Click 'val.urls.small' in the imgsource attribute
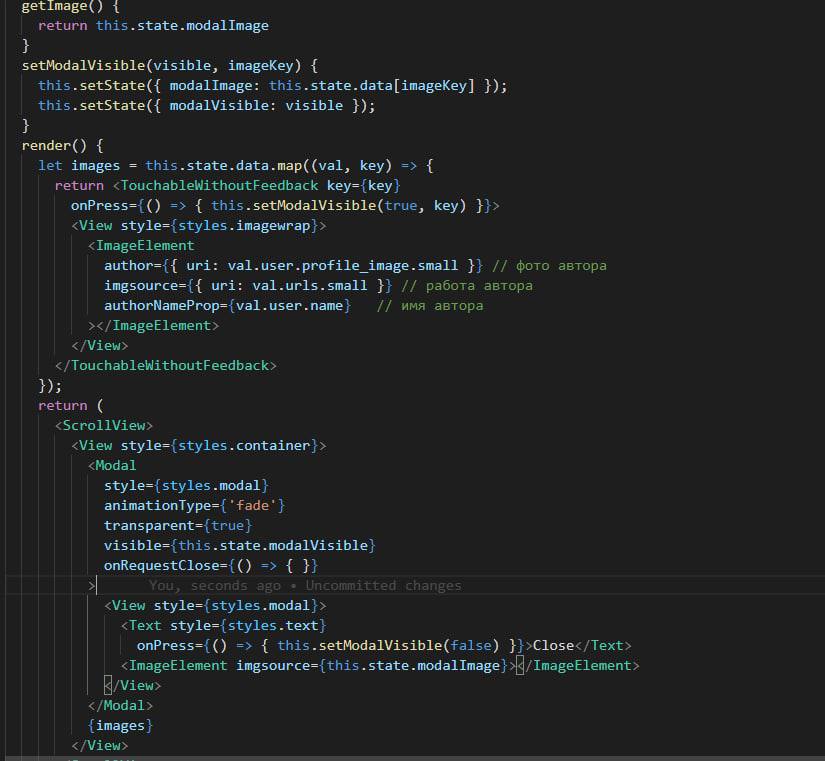The height and width of the screenshot is (761, 825). click(x=309, y=286)
